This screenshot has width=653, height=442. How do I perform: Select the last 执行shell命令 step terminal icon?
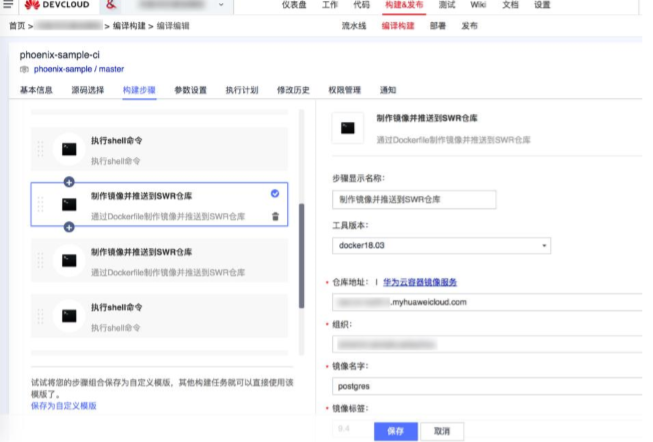(x=69, y=316)
